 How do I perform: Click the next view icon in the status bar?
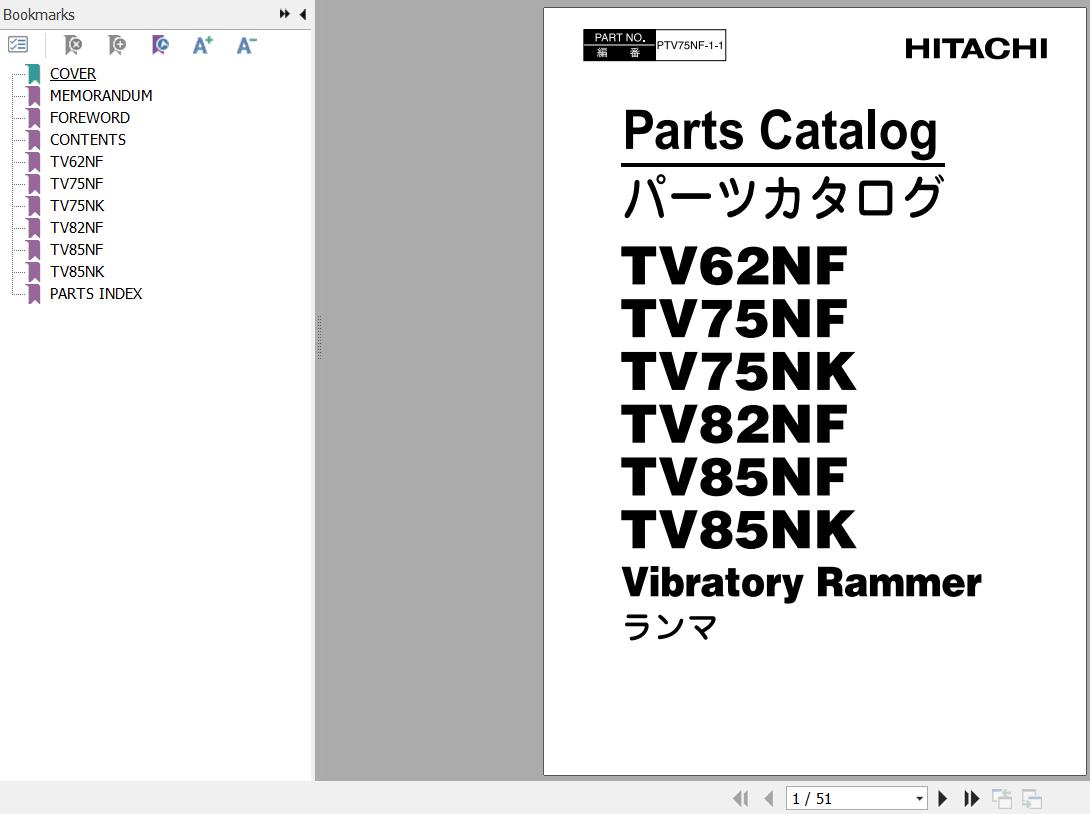pyautogui.click(x=1032, y=799)
